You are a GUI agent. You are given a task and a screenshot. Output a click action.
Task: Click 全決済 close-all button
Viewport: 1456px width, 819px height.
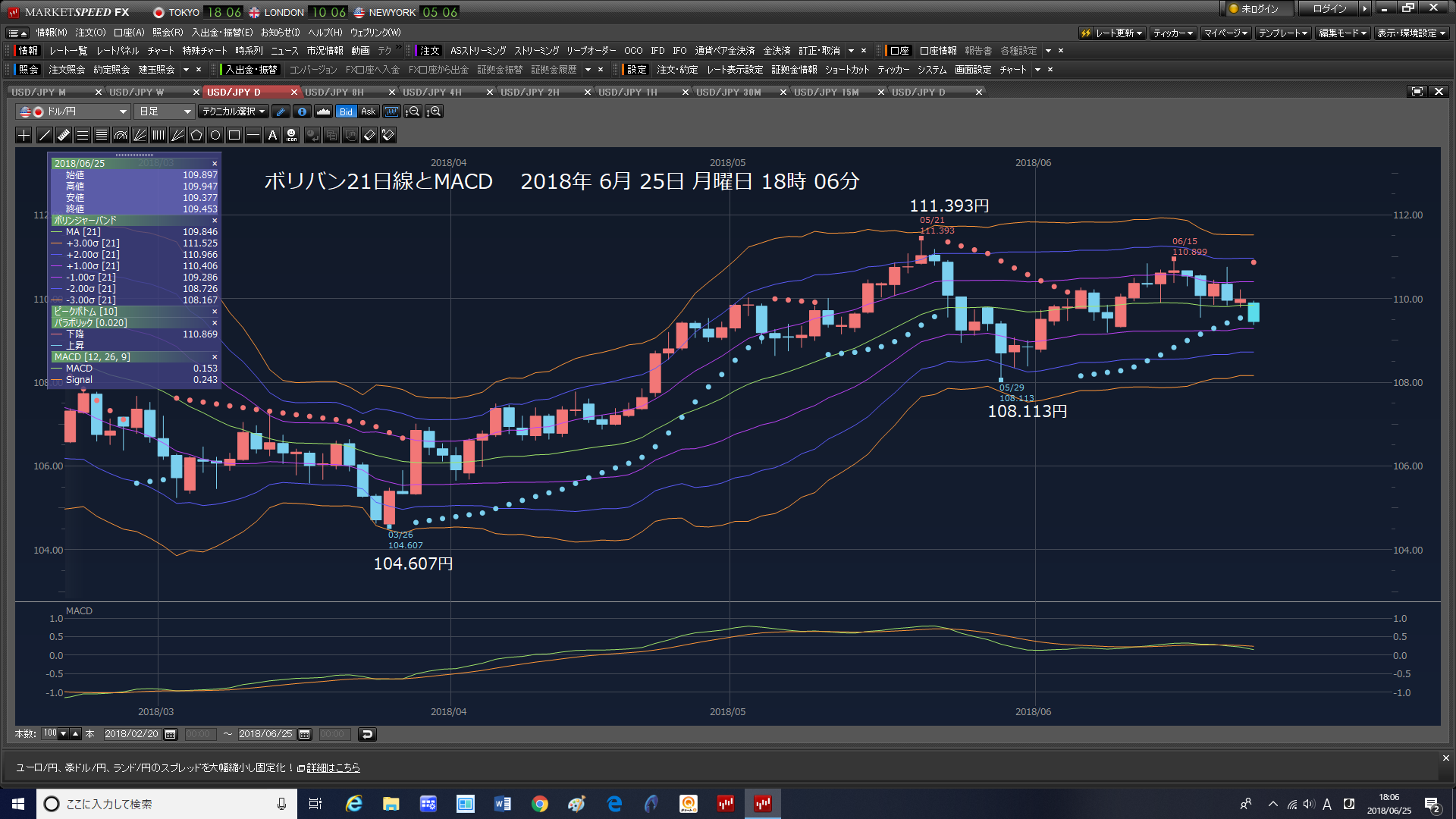[777, 51]
